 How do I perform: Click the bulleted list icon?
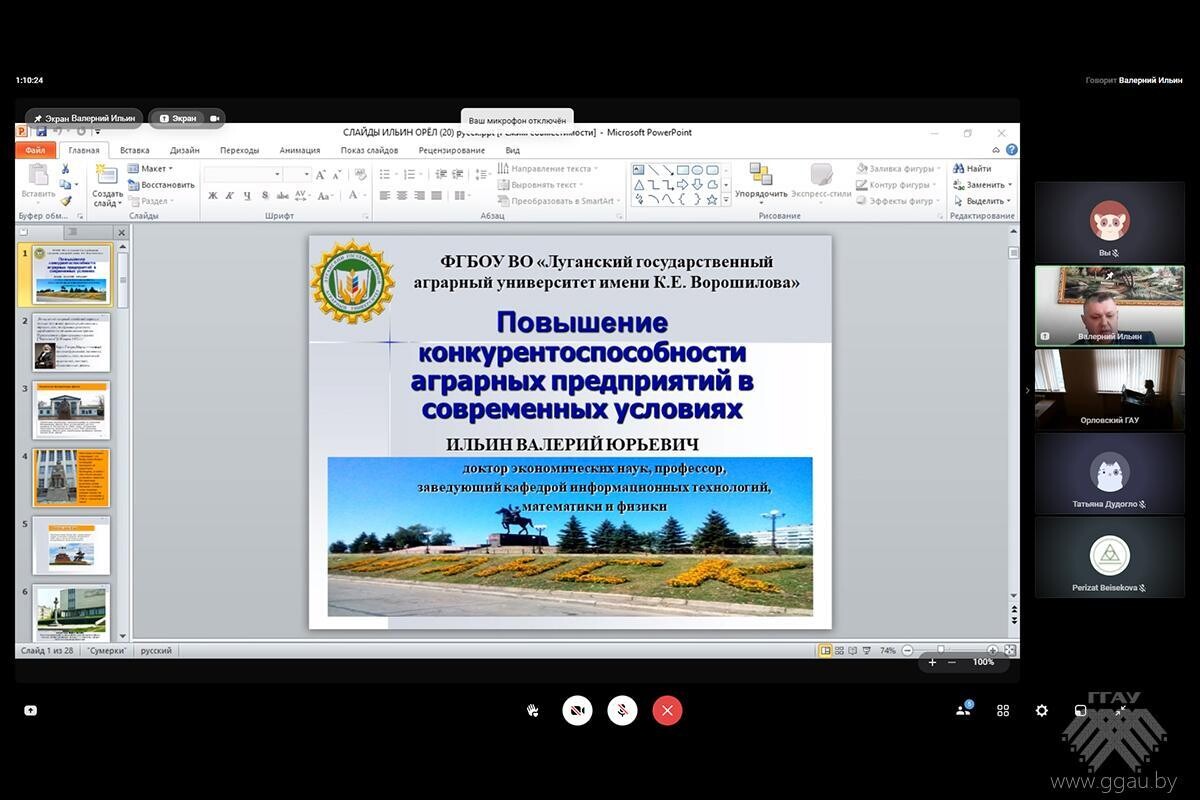tap(387, 174)
